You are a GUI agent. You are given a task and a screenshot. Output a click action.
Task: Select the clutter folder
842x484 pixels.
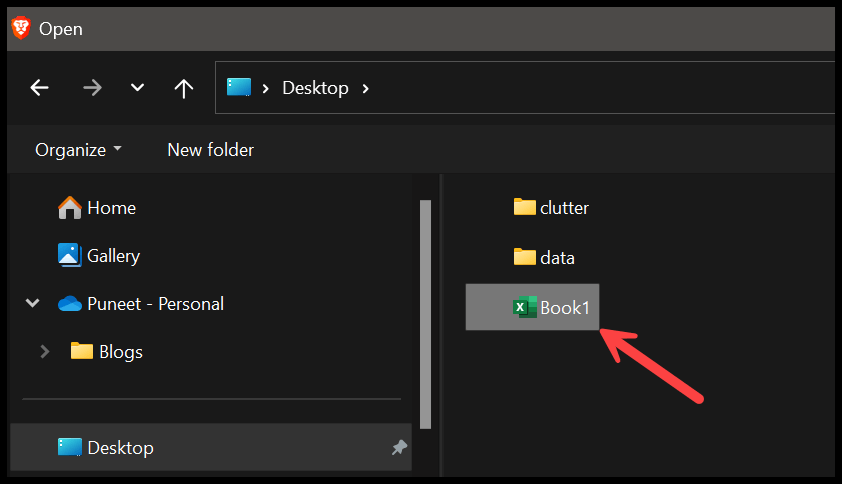tap(551, 208)
